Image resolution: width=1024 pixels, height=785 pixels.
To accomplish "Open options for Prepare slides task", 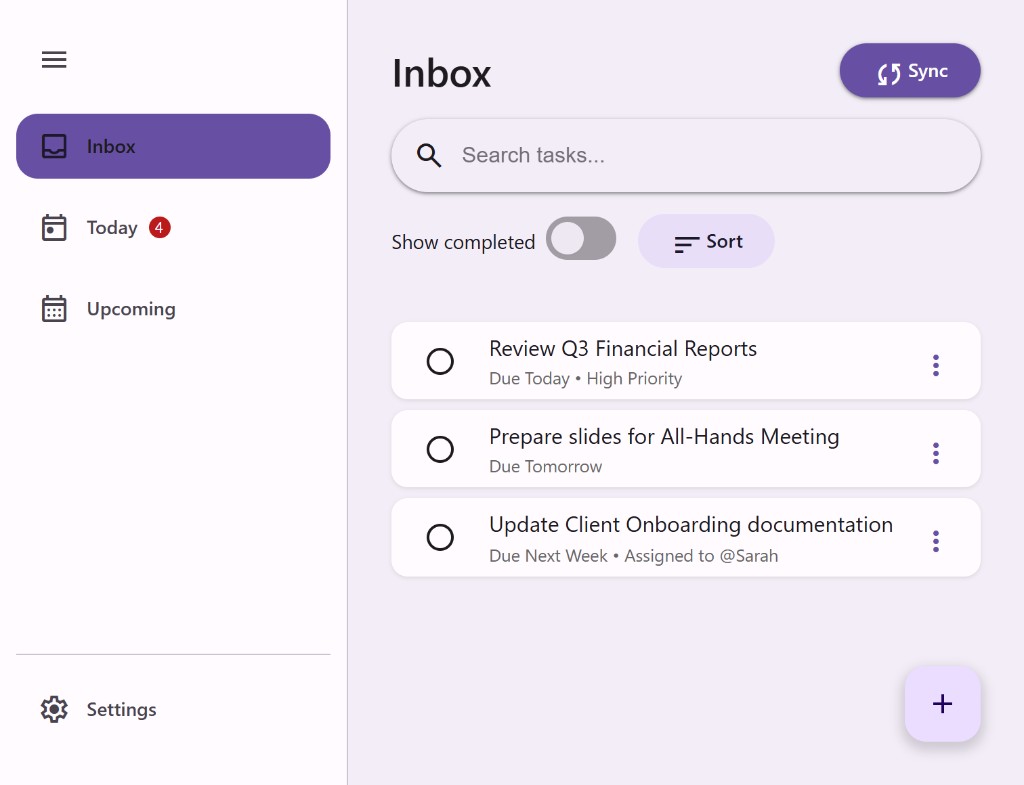I will (936, 453).
